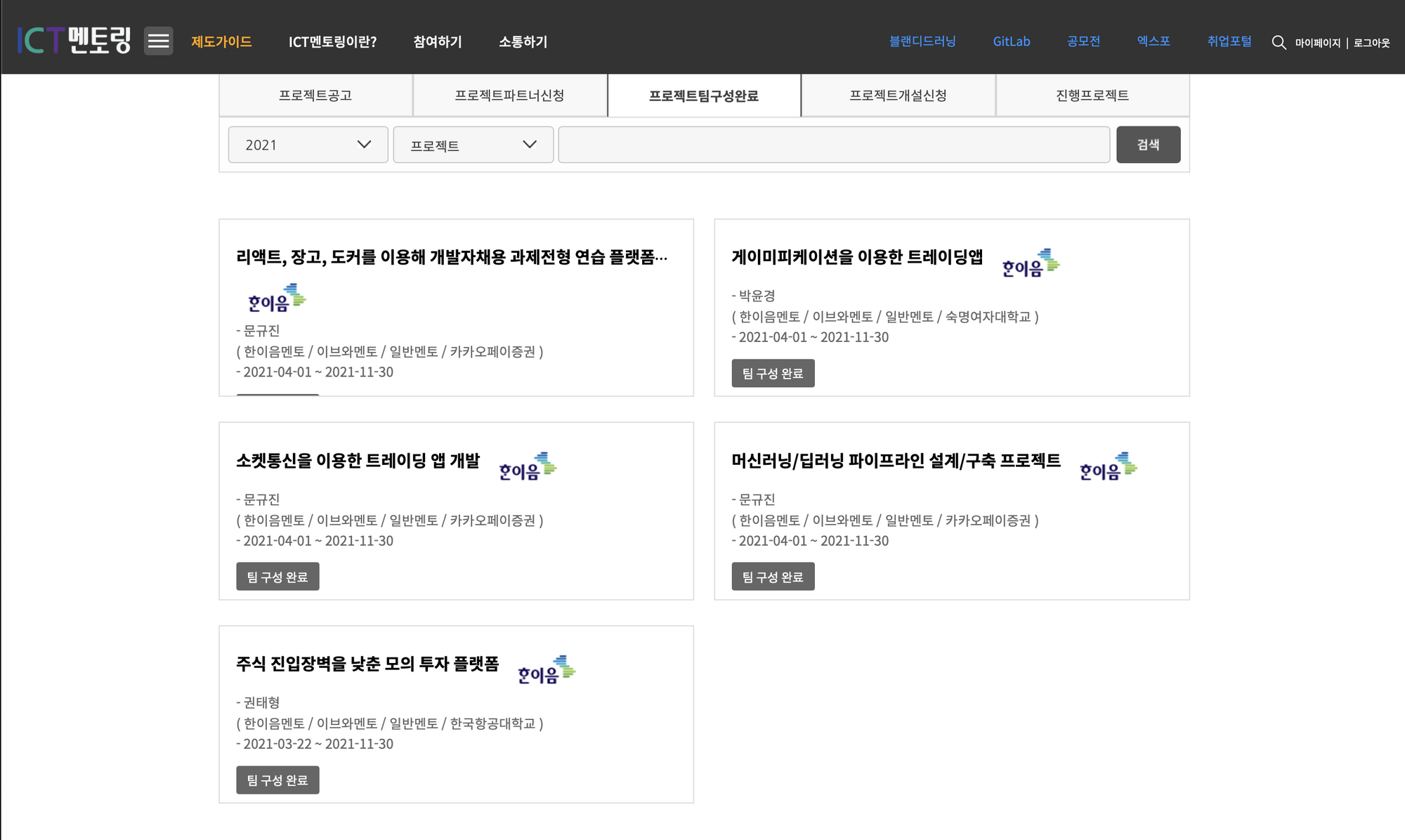Switch to the 진행프로젝트 tab
The width and height of the screenshot is (1405, 840).
tap(1092, 96)
